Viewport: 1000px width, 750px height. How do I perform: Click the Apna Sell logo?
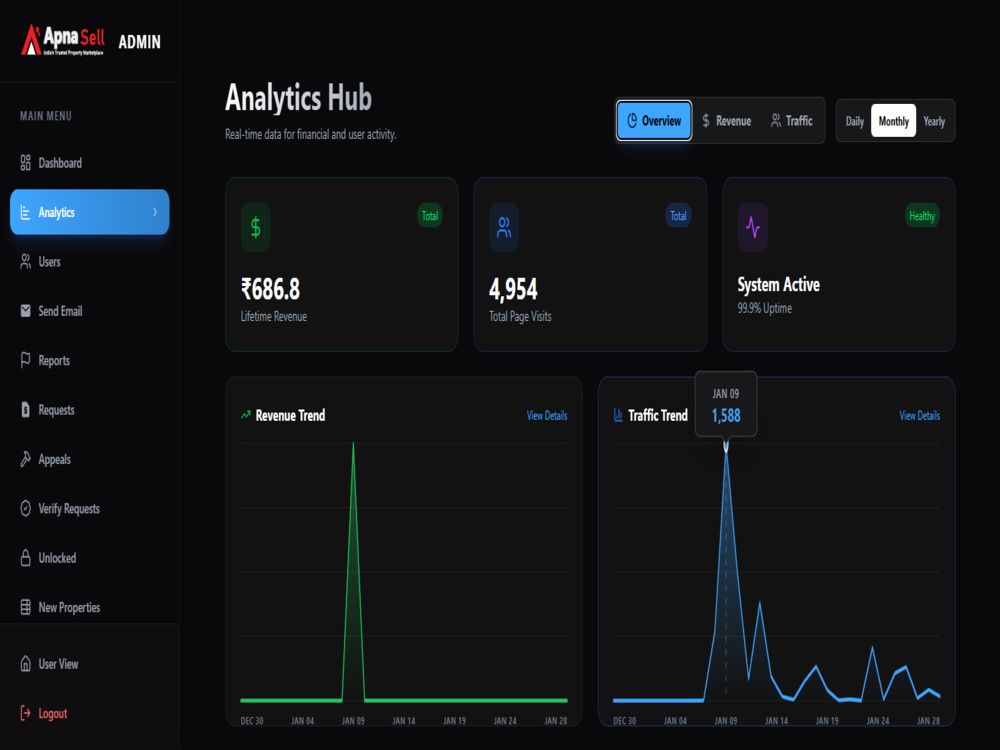coord(62,40)
